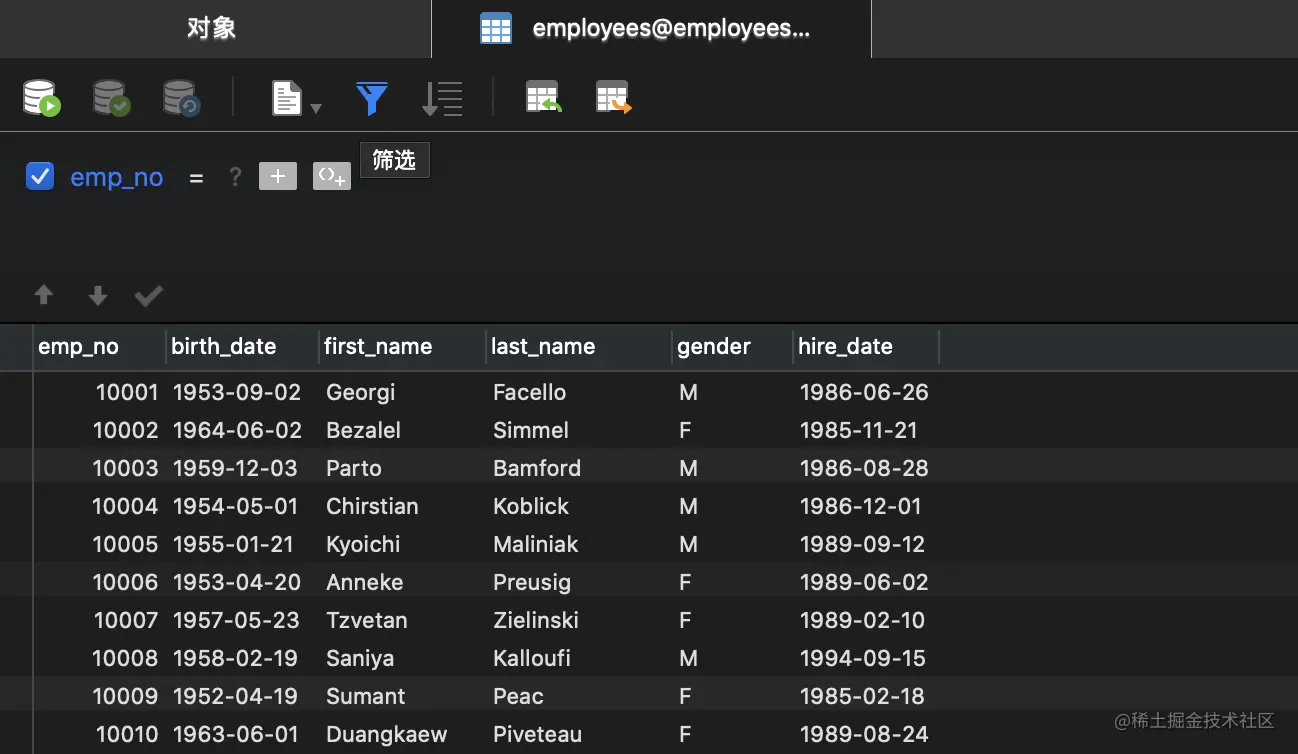
Task: Uncheck the emp_no filter condition checkbox
Action: point(40,177)
